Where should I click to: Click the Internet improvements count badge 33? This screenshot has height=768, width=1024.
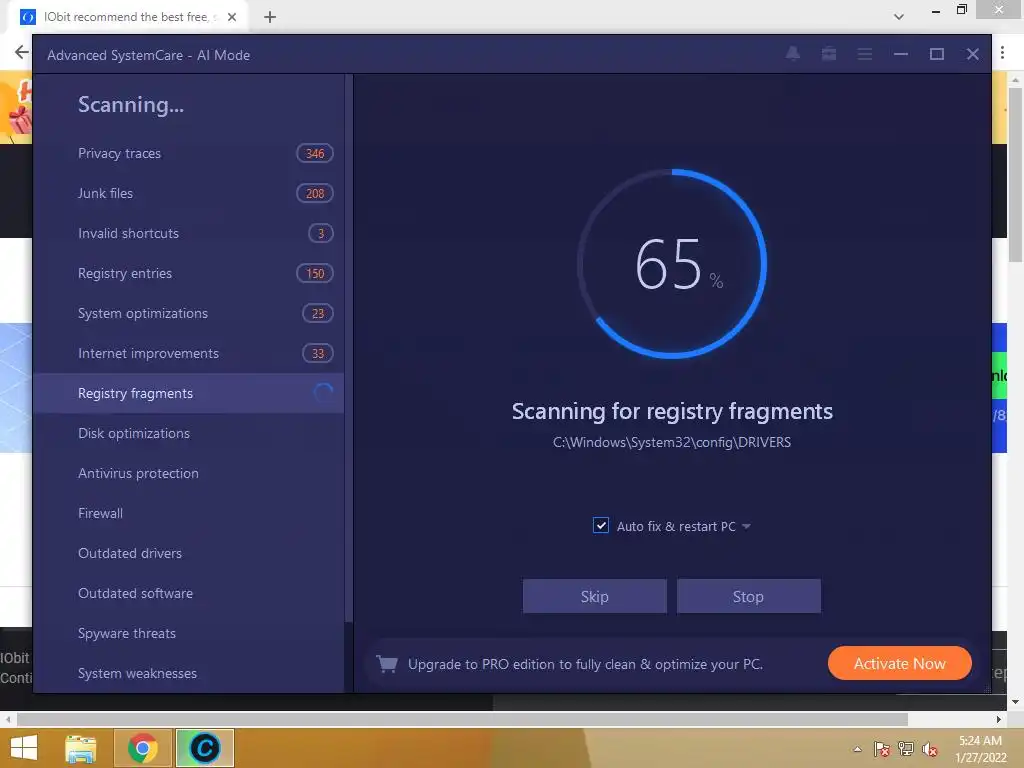(318, 353)
